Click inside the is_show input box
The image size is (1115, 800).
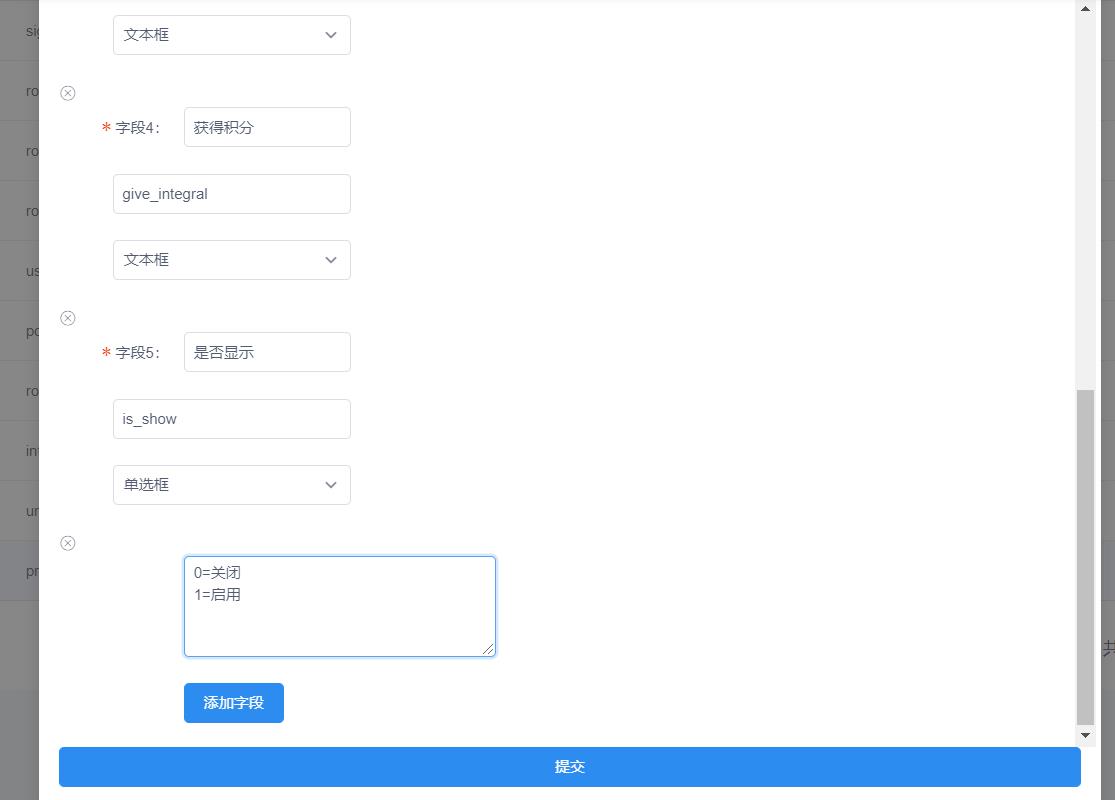click(231, 419)
